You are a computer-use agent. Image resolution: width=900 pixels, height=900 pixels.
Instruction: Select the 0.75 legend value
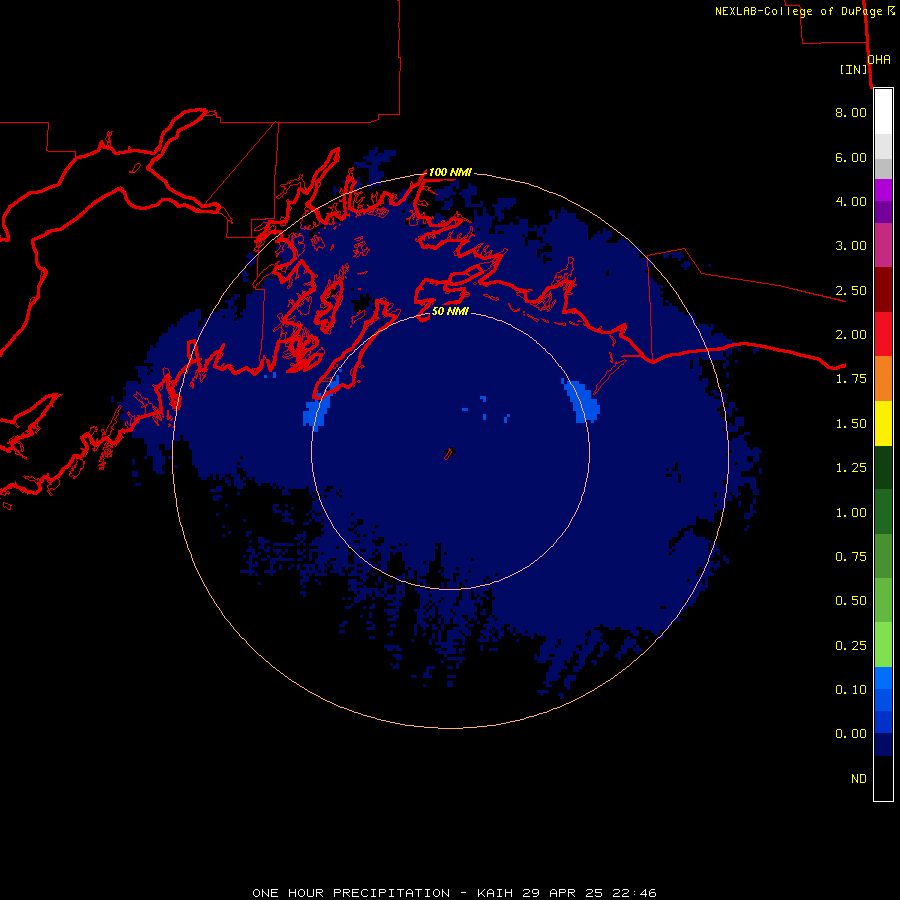pyautogui.click(x=851, y=557)
